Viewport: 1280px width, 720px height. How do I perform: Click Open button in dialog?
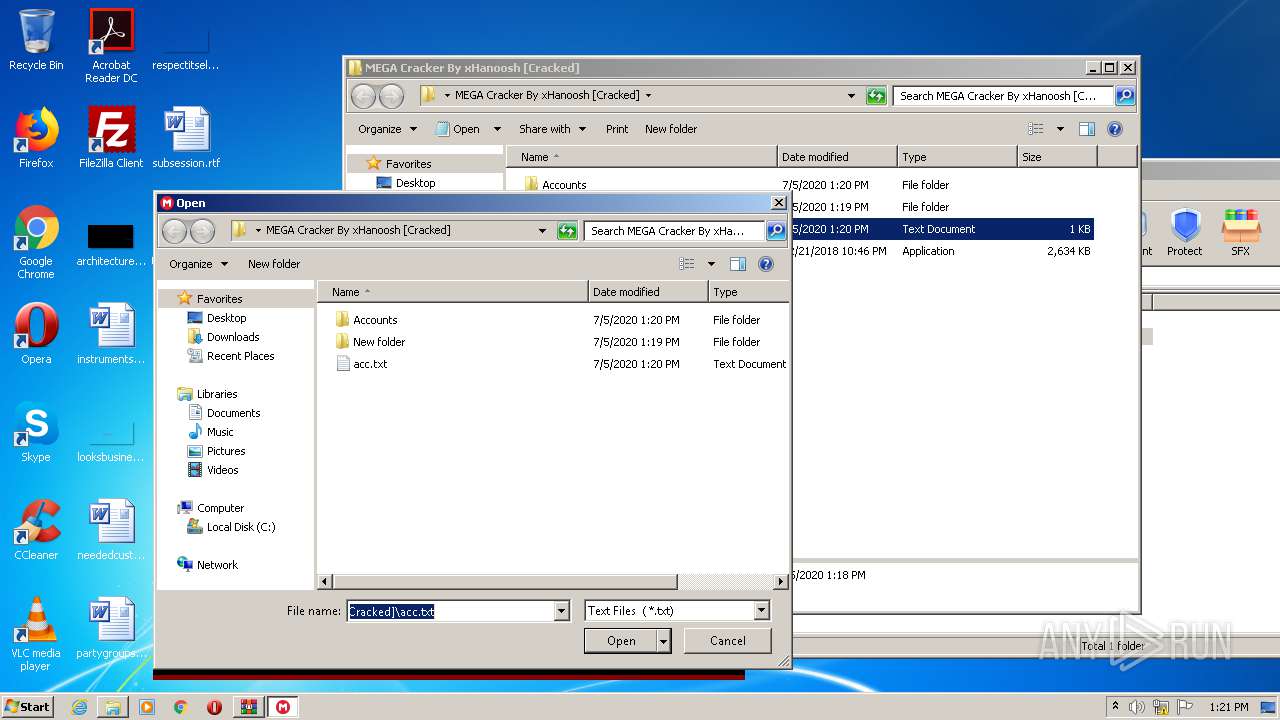click(x=621, y=641)
